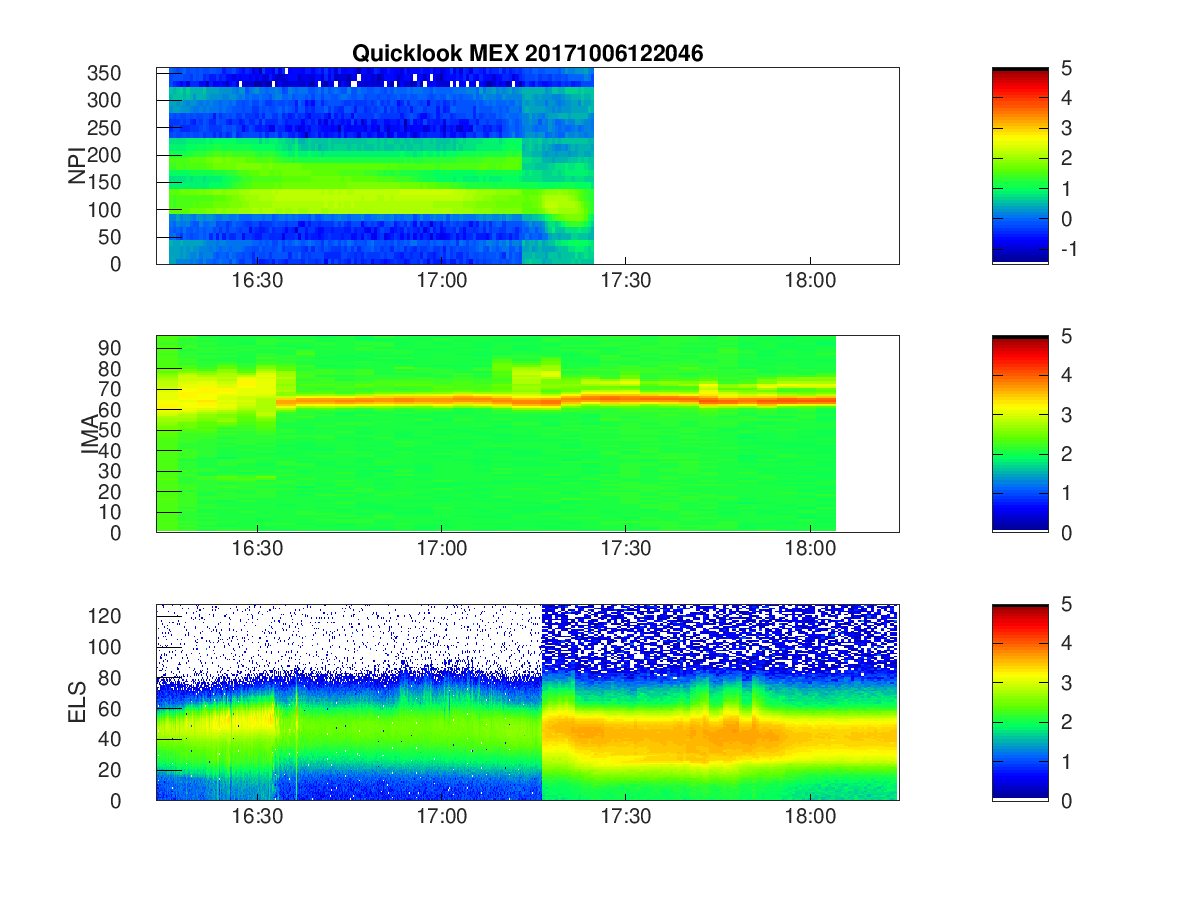
Task: Select the IMA y-axis label
Action: coord(91,434)
